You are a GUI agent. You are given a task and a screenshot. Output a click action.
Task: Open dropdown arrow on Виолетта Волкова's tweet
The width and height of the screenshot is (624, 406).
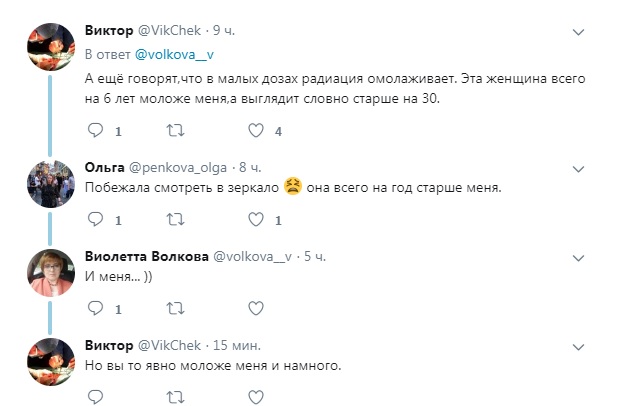click(x=577, y=256)
